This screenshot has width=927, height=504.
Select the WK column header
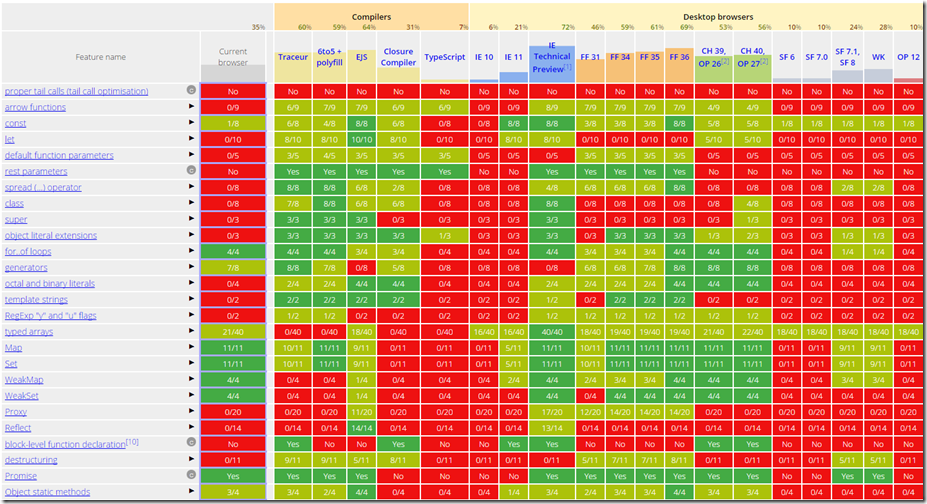point(878,57)
